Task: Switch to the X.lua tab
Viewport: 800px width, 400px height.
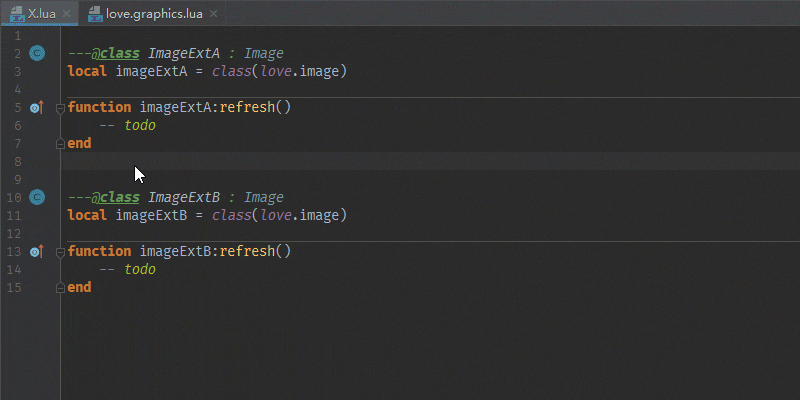Action: click(39, 13)
